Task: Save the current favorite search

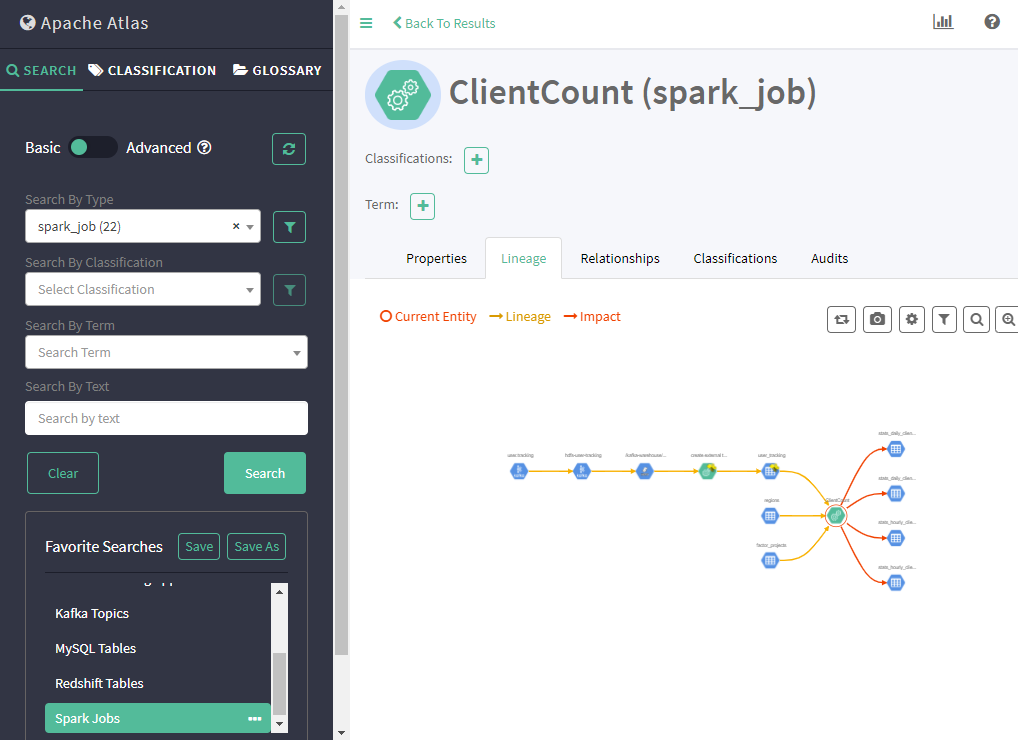Action: point(199,547)
